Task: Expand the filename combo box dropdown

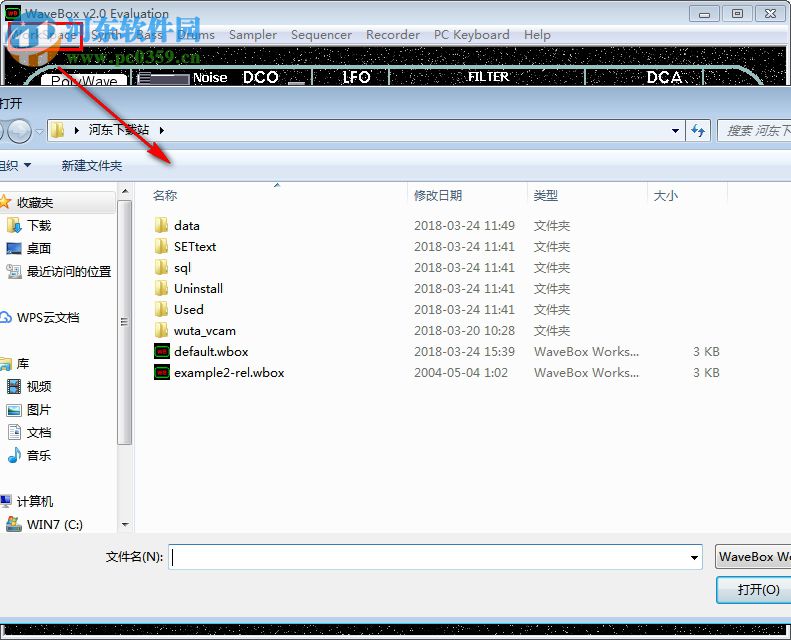Action: [x=694, y=557]
